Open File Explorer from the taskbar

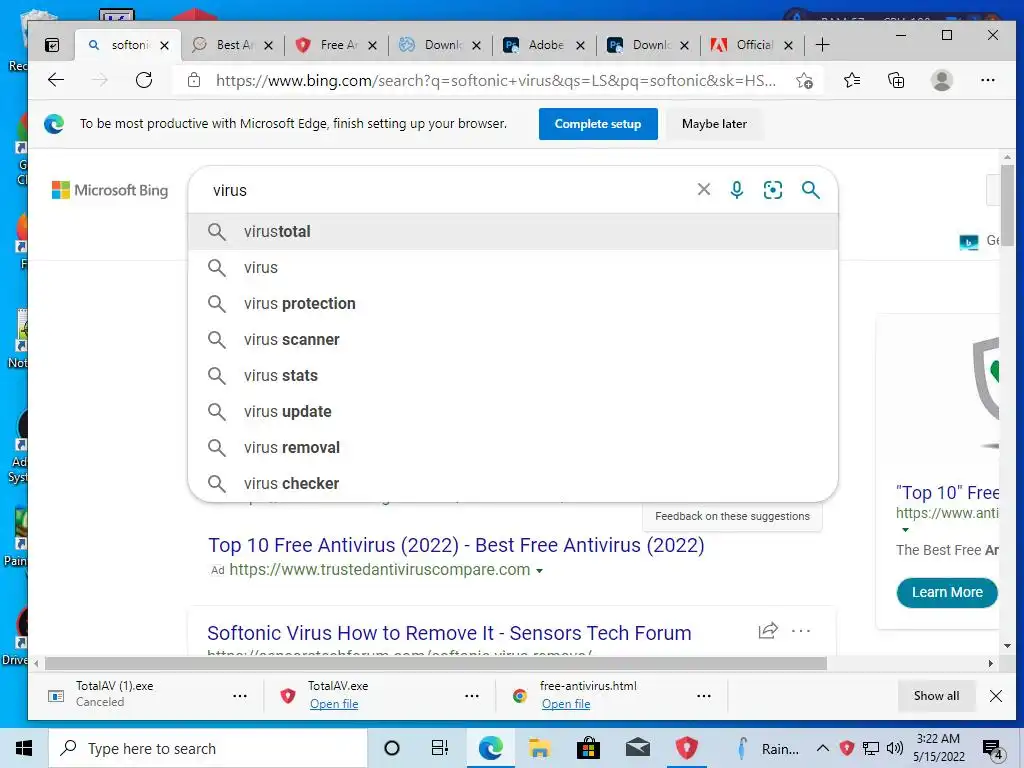point(539,748)
